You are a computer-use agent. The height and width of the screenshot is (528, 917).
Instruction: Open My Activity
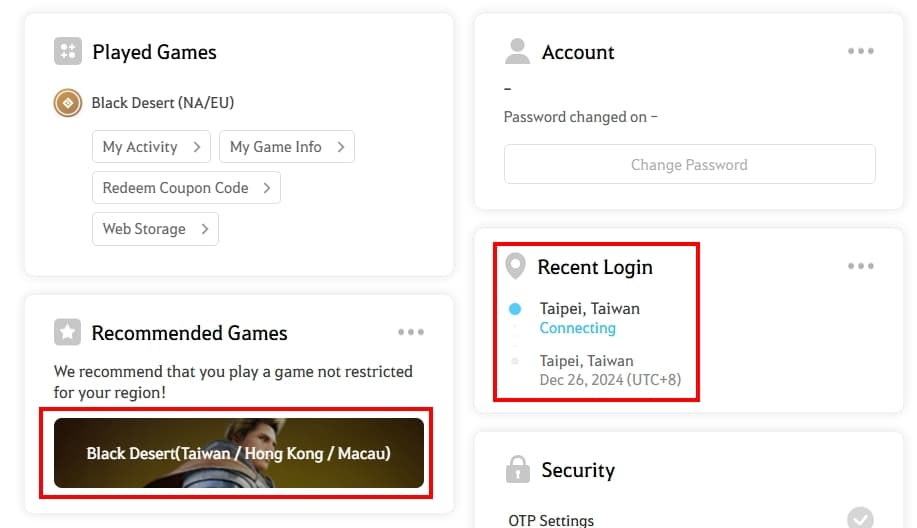pyautogui.click(x=151, y=147)
